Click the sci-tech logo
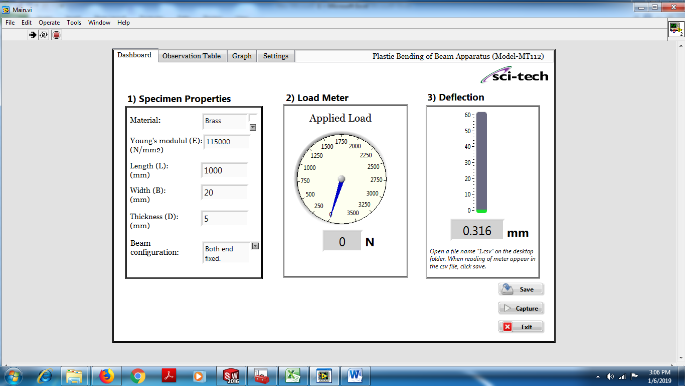 [514, 75]
